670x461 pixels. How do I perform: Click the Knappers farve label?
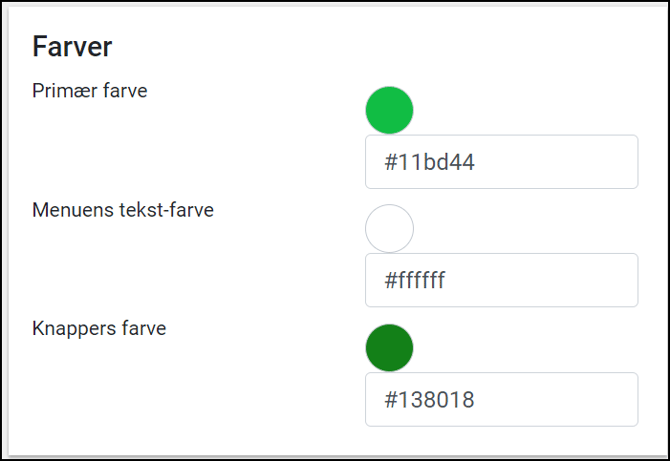pyautogui.click(x=99, y=328)
